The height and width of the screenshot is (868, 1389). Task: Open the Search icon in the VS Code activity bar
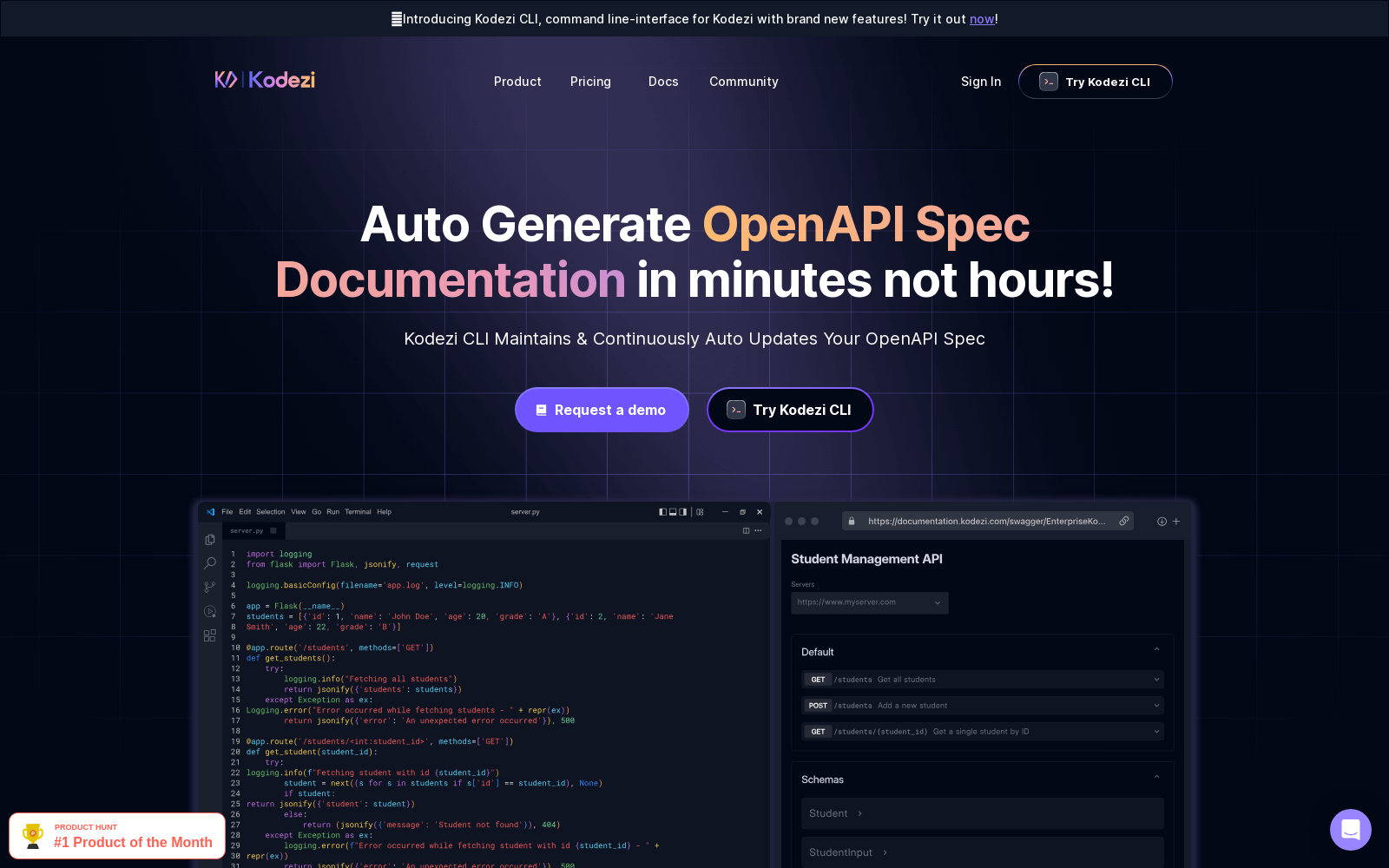pyautogui.click(x=210, y=563)
